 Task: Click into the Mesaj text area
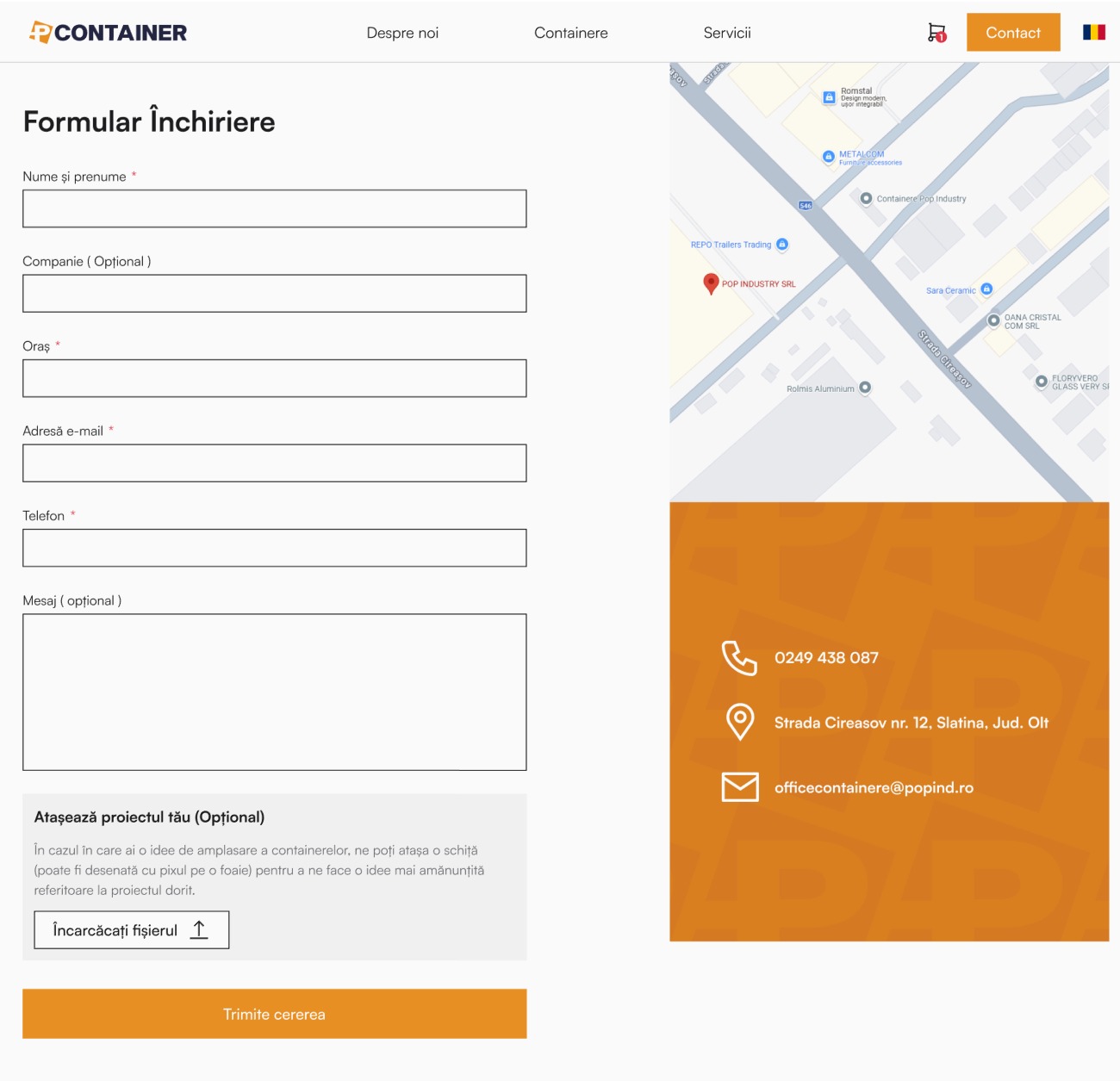[274, 692]
